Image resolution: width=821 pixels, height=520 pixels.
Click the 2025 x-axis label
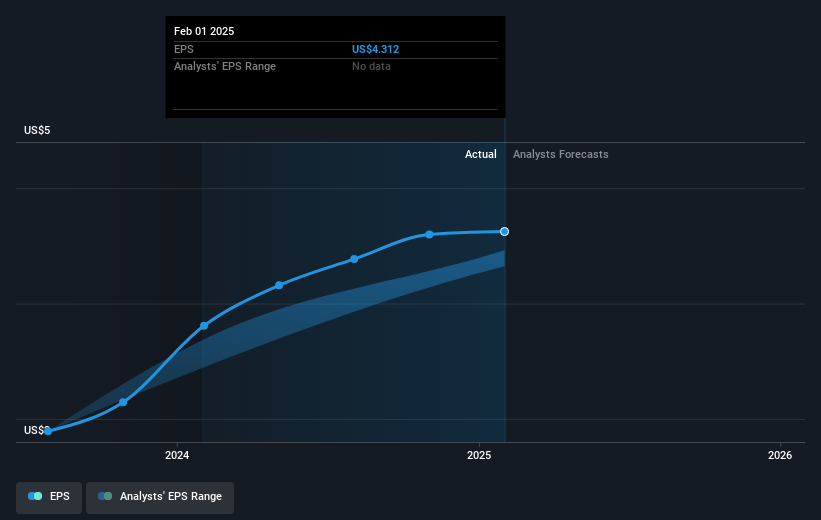(479, 455)
